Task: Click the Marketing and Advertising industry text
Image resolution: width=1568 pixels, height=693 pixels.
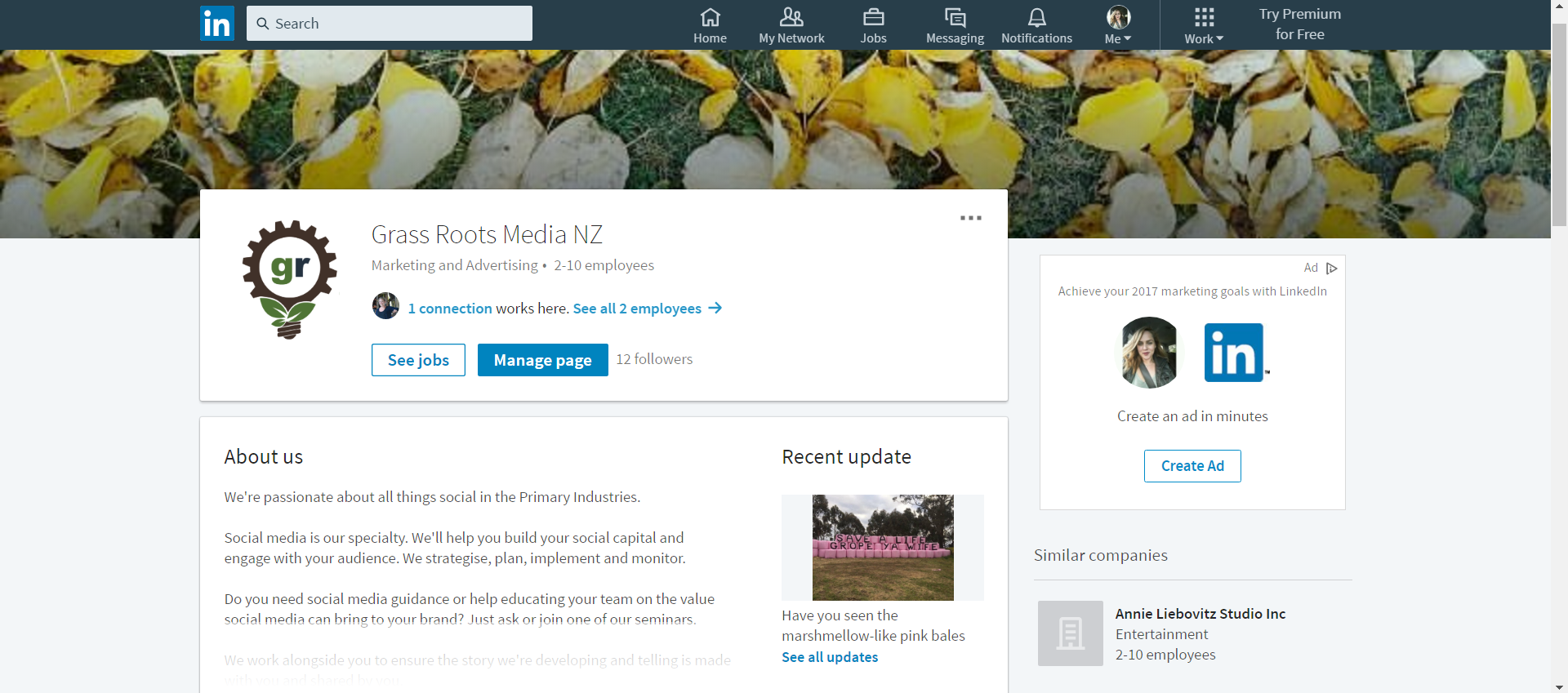Action: (455, 265)
